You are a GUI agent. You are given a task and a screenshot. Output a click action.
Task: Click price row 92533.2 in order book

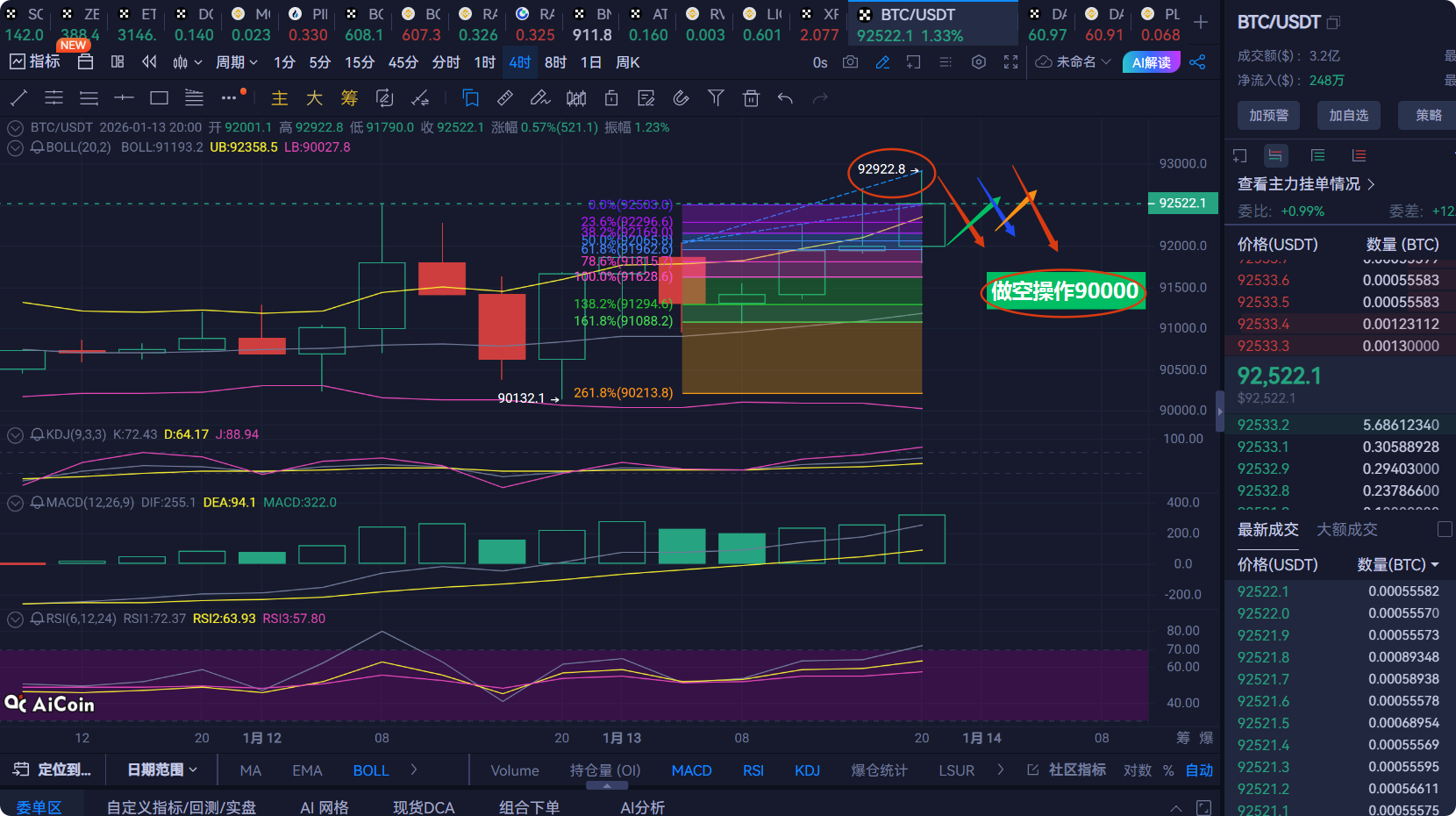coord(1263,424)
